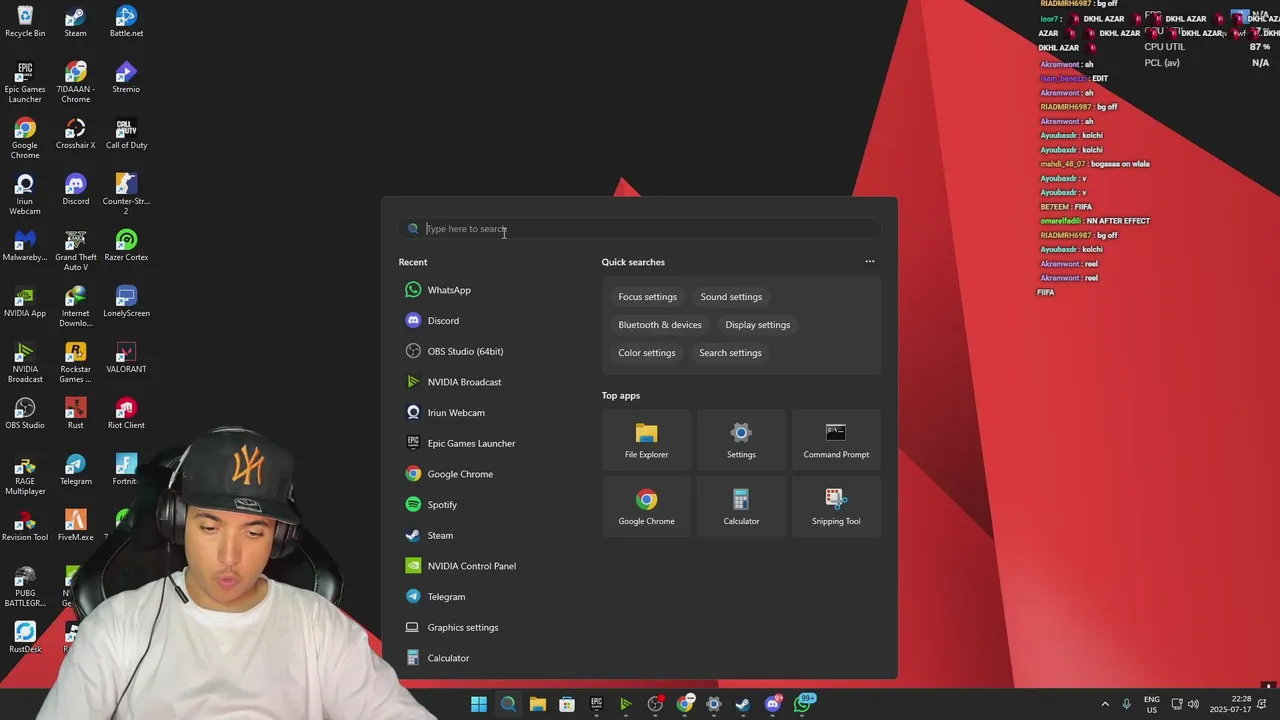
Task: Select the FiveM.exe desktop shortcut
Action: (75, 526)
